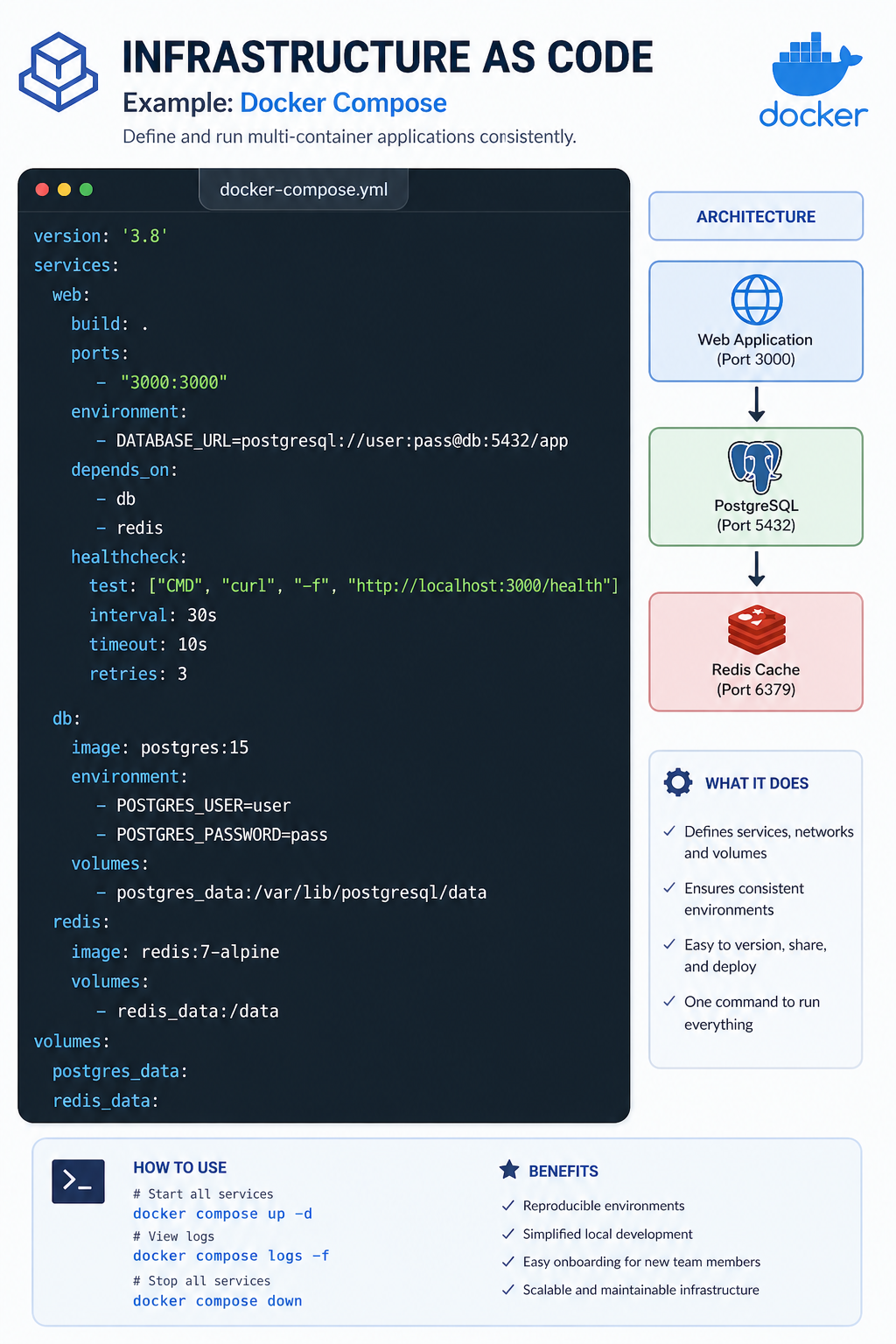This screenshot has height=1344, width=896.
Task: Click the top-level 'postgres_data:' volume entry
Action: (120, 1071)
